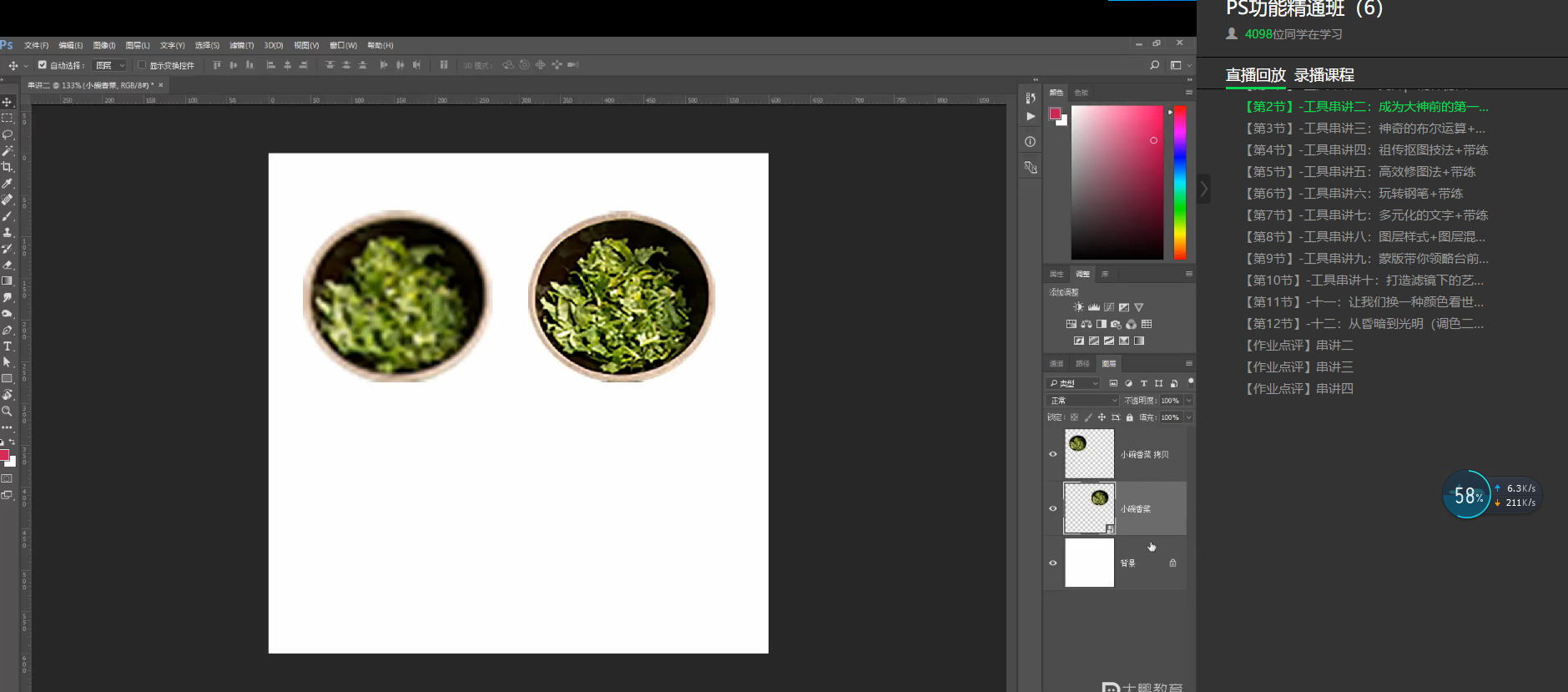Add a Color Balance adjustment
Viewport: 1568px width, 692px height.
click(1087, 324)
